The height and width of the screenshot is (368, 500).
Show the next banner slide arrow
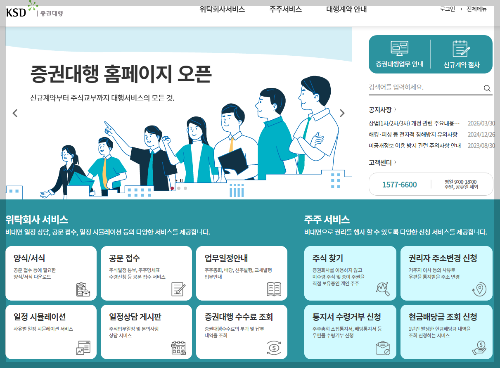tap(342, 113)
